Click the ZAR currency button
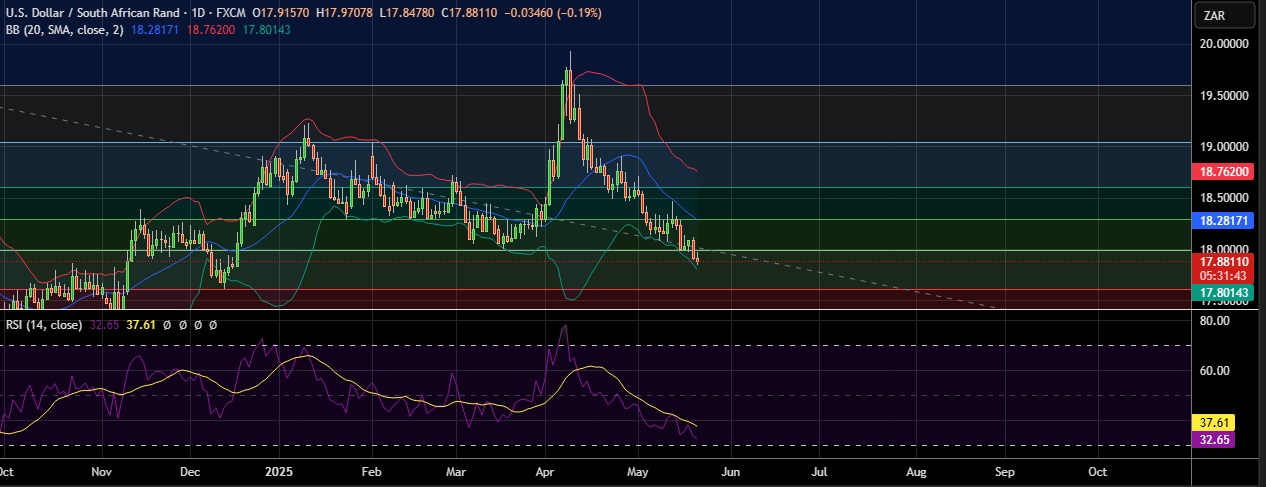Screen dimensions: 1266x487 point(1226,15)
